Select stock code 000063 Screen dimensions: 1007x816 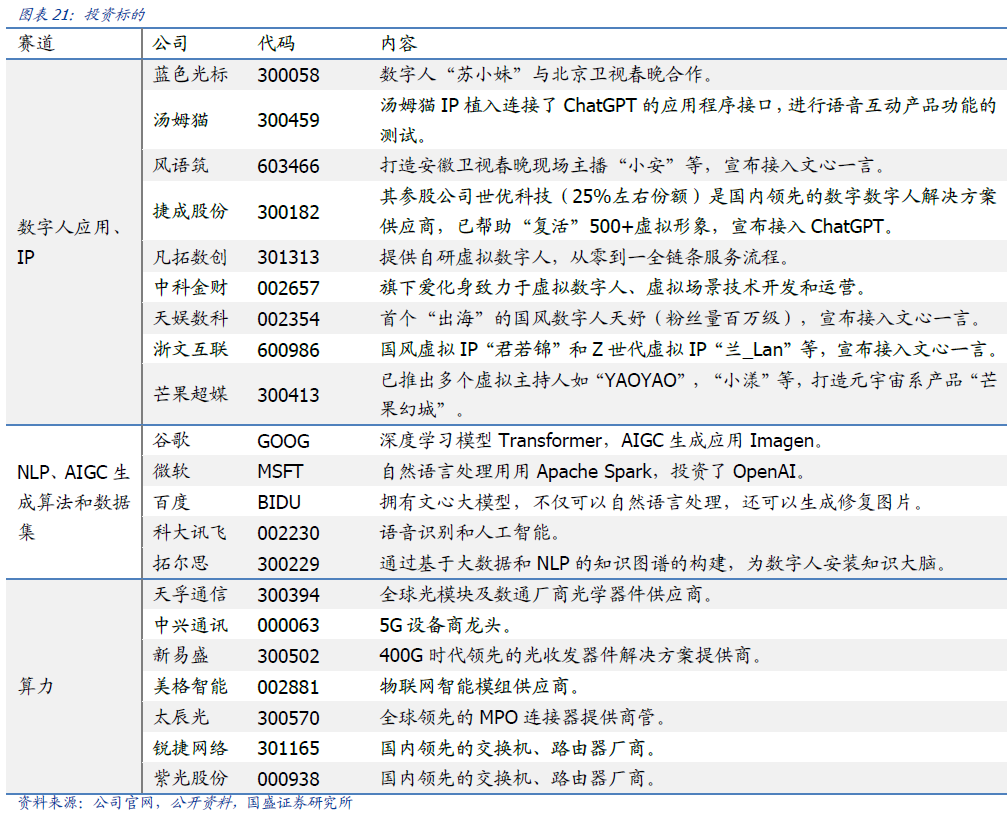point(288,626)
